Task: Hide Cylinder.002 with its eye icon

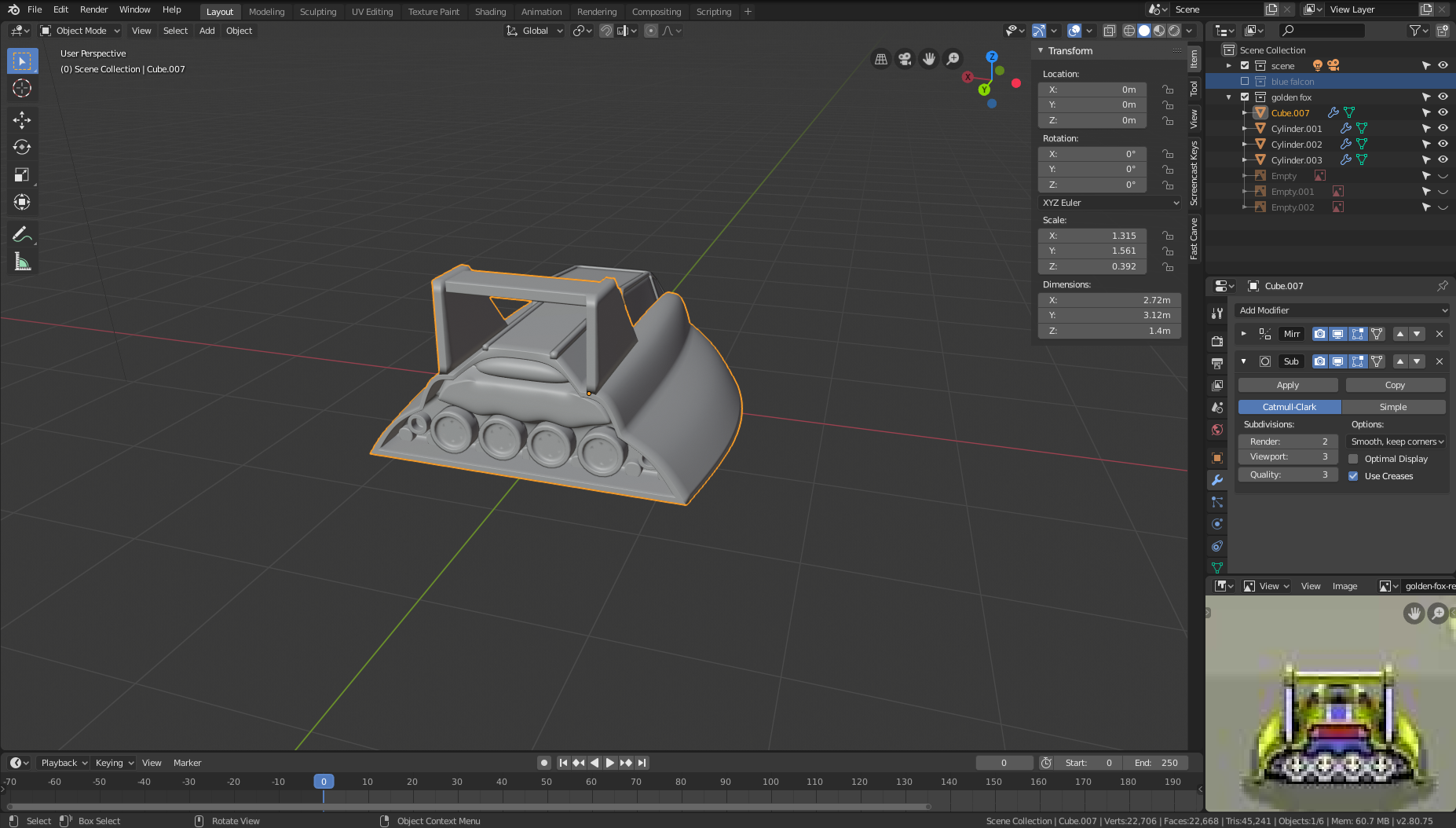Action: click(x=1443, y=145)
